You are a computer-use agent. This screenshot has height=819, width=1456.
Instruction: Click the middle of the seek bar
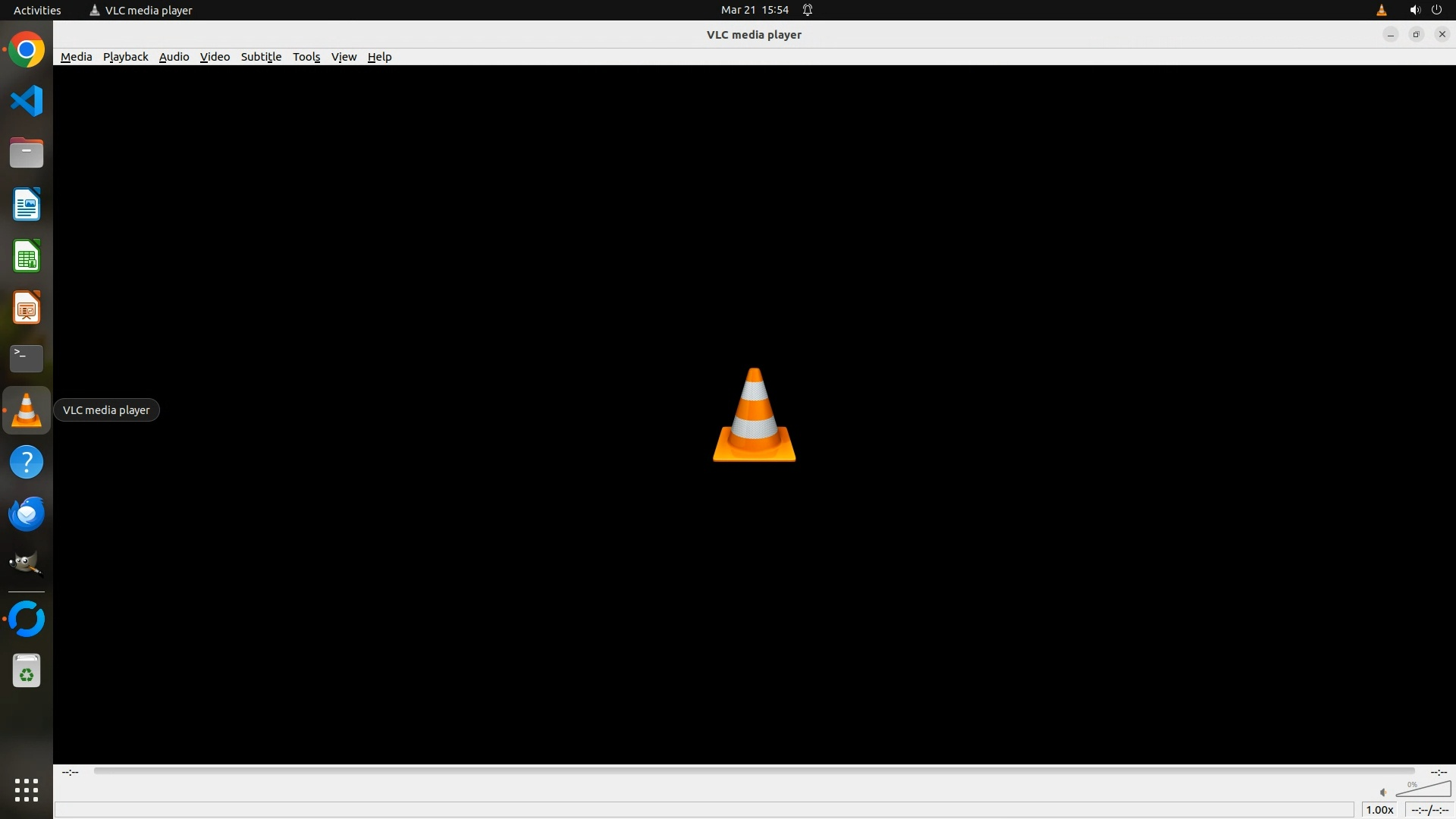point(754,771)
